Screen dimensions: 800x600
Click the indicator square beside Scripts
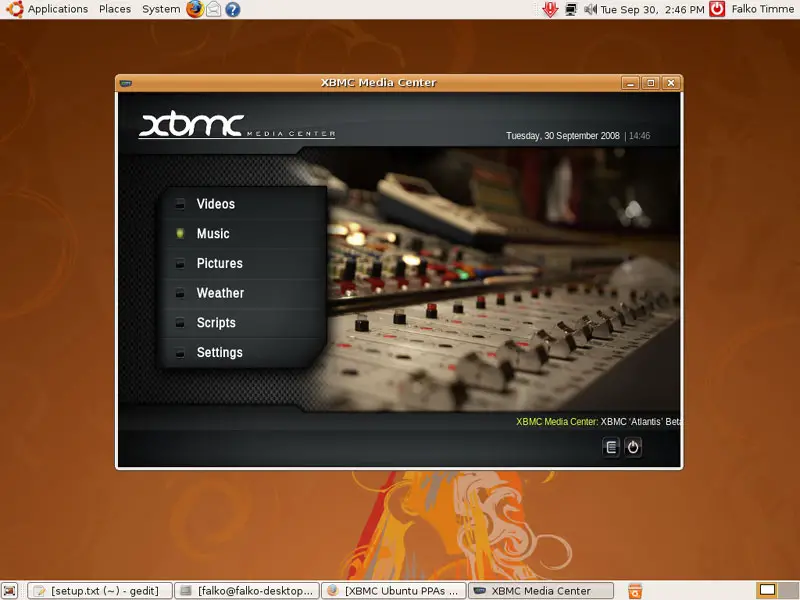pyautogui.click(x=180, y=322)
